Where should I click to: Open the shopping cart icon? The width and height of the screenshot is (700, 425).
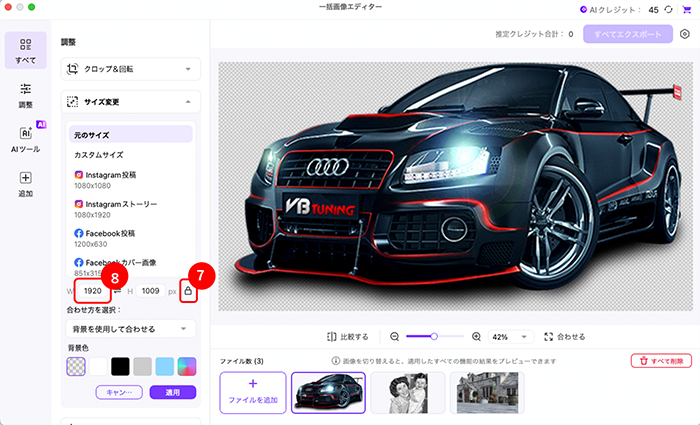[x=686, y=9]
